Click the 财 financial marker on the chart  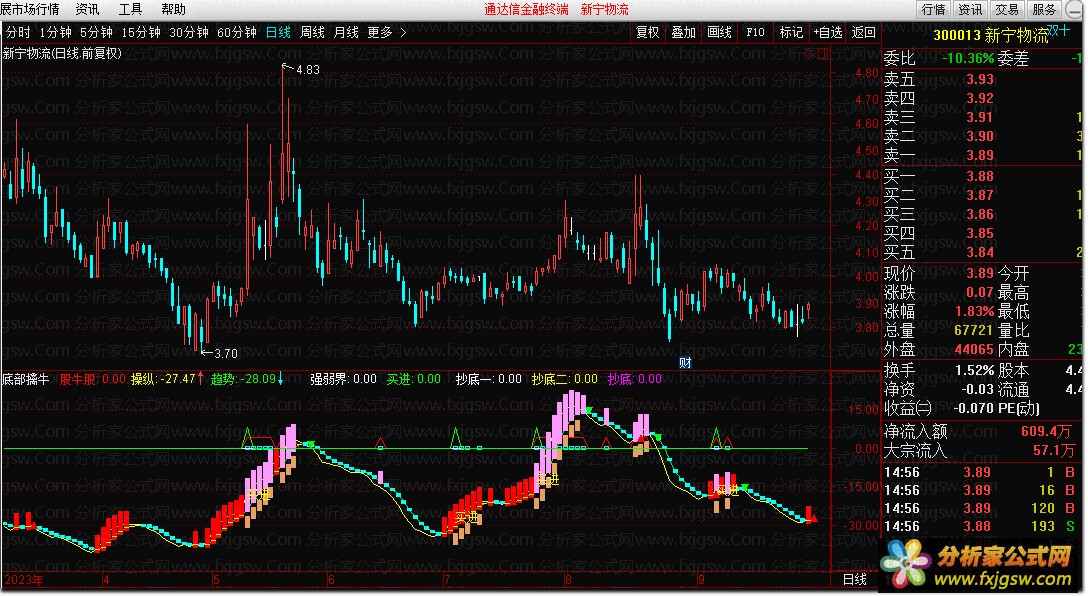[685, 362]
